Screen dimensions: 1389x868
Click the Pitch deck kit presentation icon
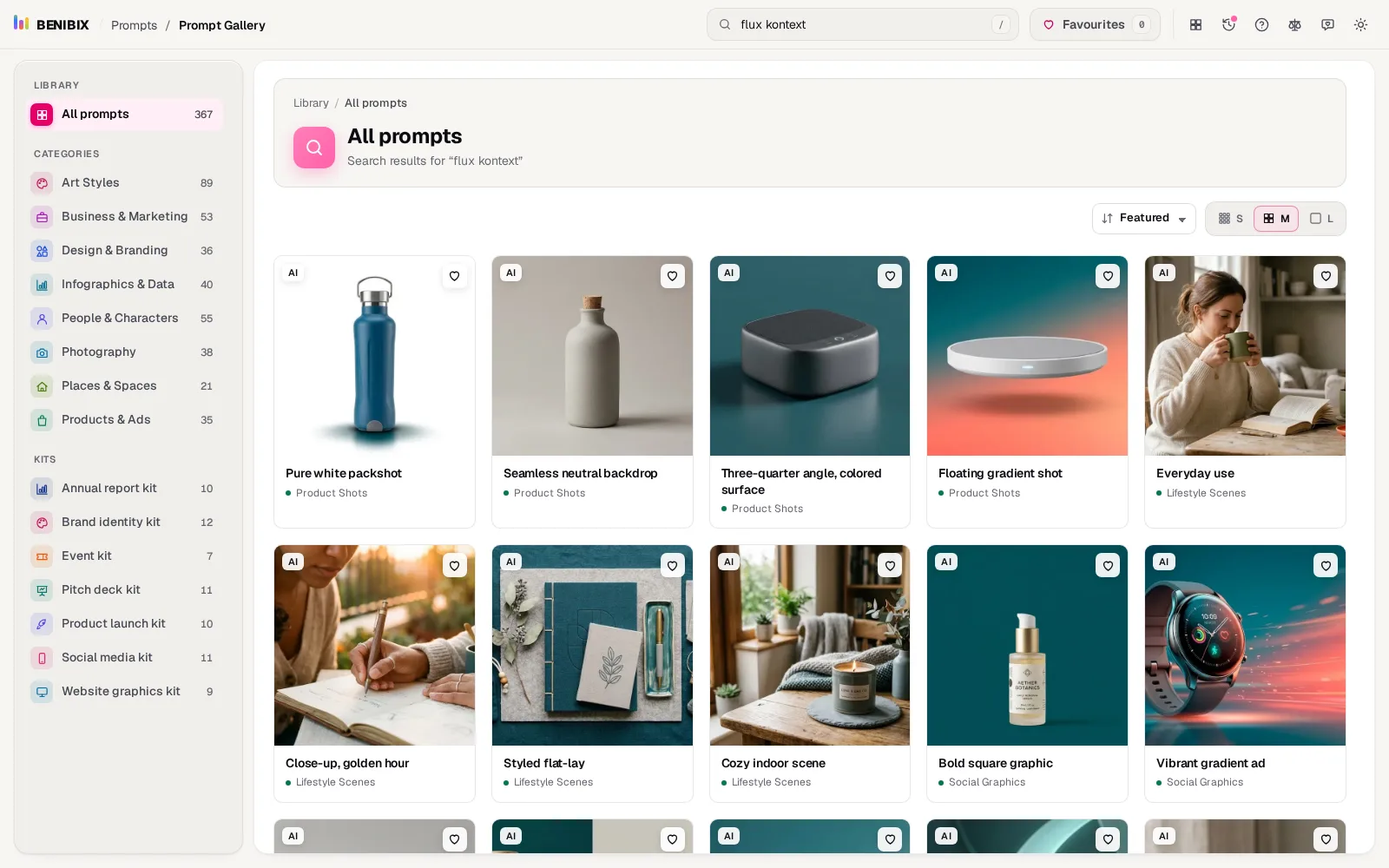point(42,590)
